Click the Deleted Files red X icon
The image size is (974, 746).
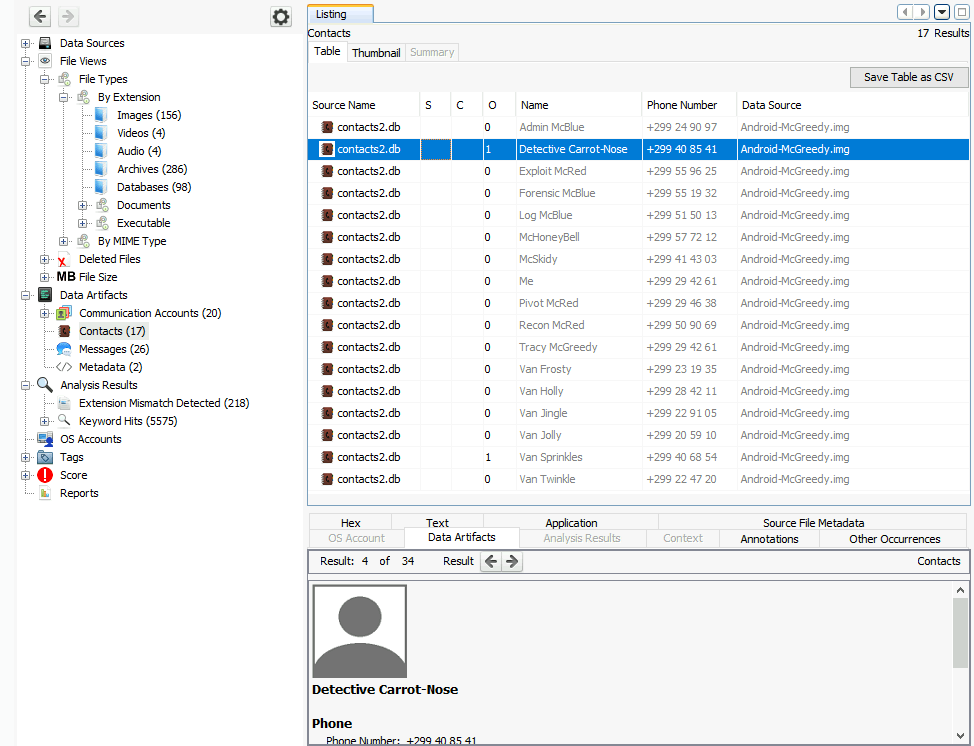pyautogui.click(x=63, y=260)
